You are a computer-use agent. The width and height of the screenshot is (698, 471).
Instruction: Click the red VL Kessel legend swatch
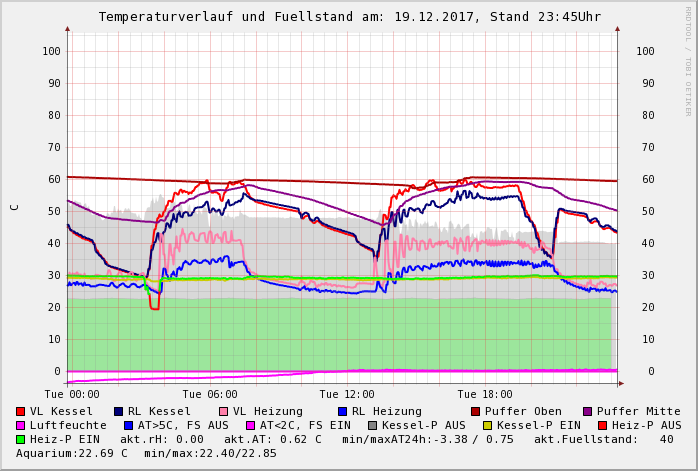[20, 411]
